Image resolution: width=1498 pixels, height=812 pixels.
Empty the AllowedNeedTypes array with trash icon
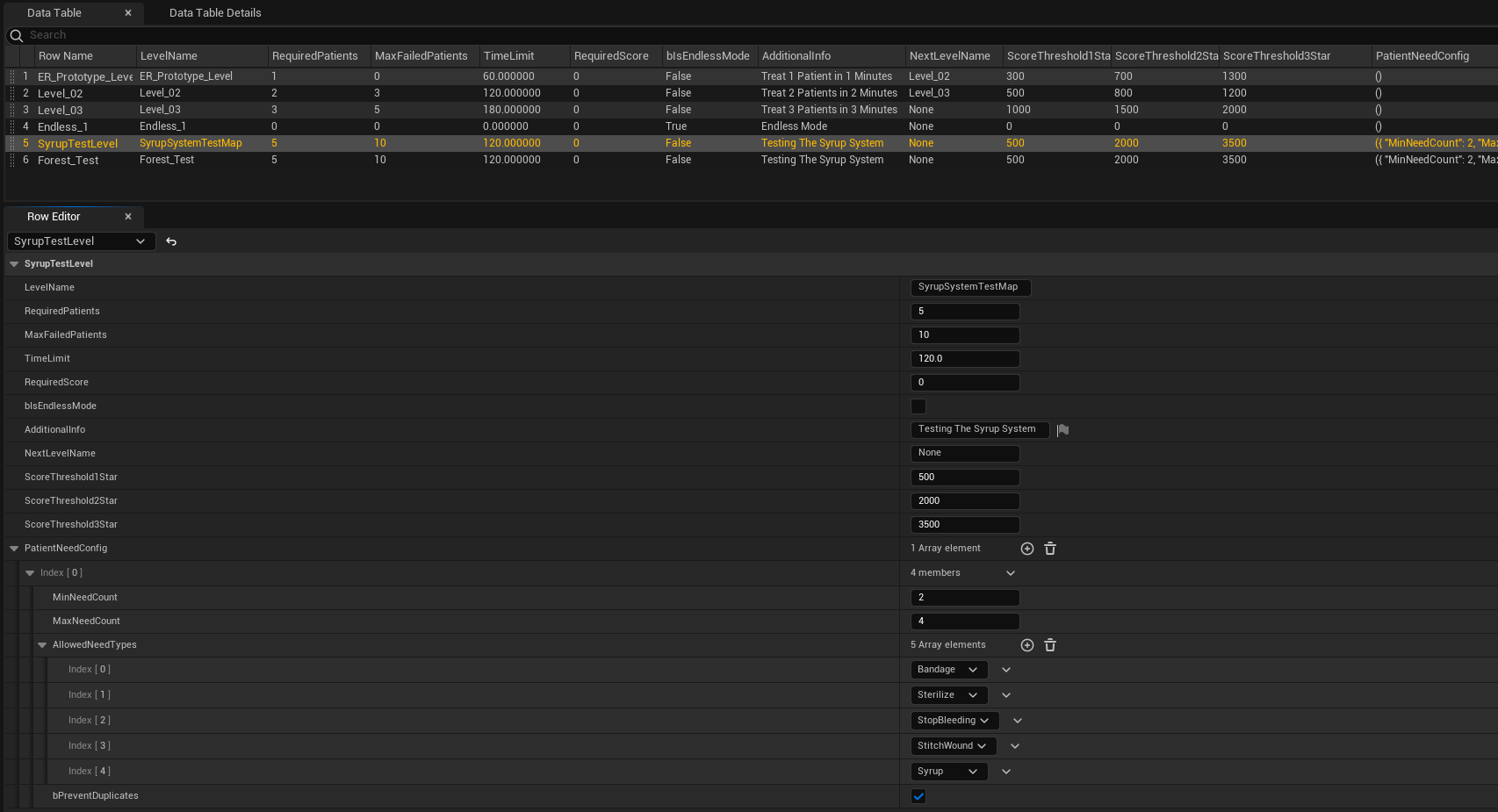[x=1050, y=645]
